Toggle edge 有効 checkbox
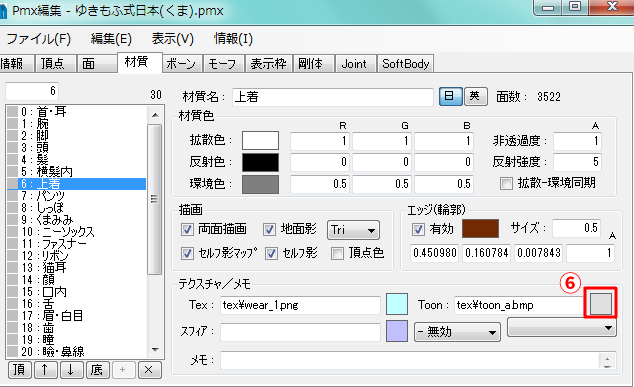The image size is (634, 387). tap(418, 229)
